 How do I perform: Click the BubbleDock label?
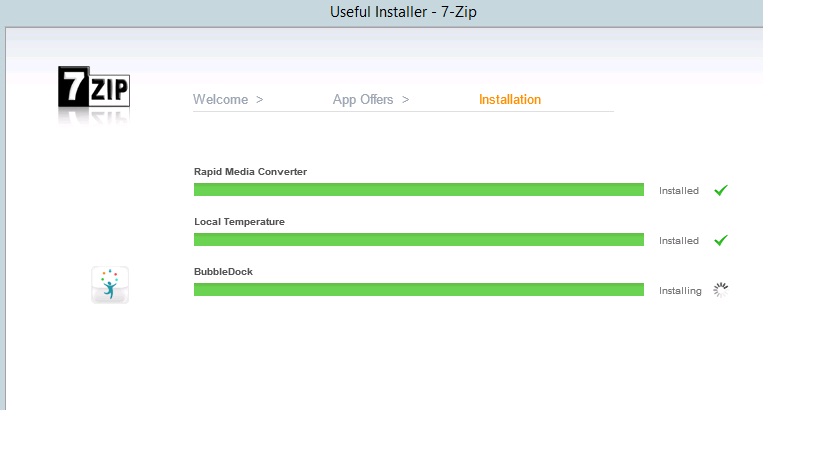coord(223,271)
